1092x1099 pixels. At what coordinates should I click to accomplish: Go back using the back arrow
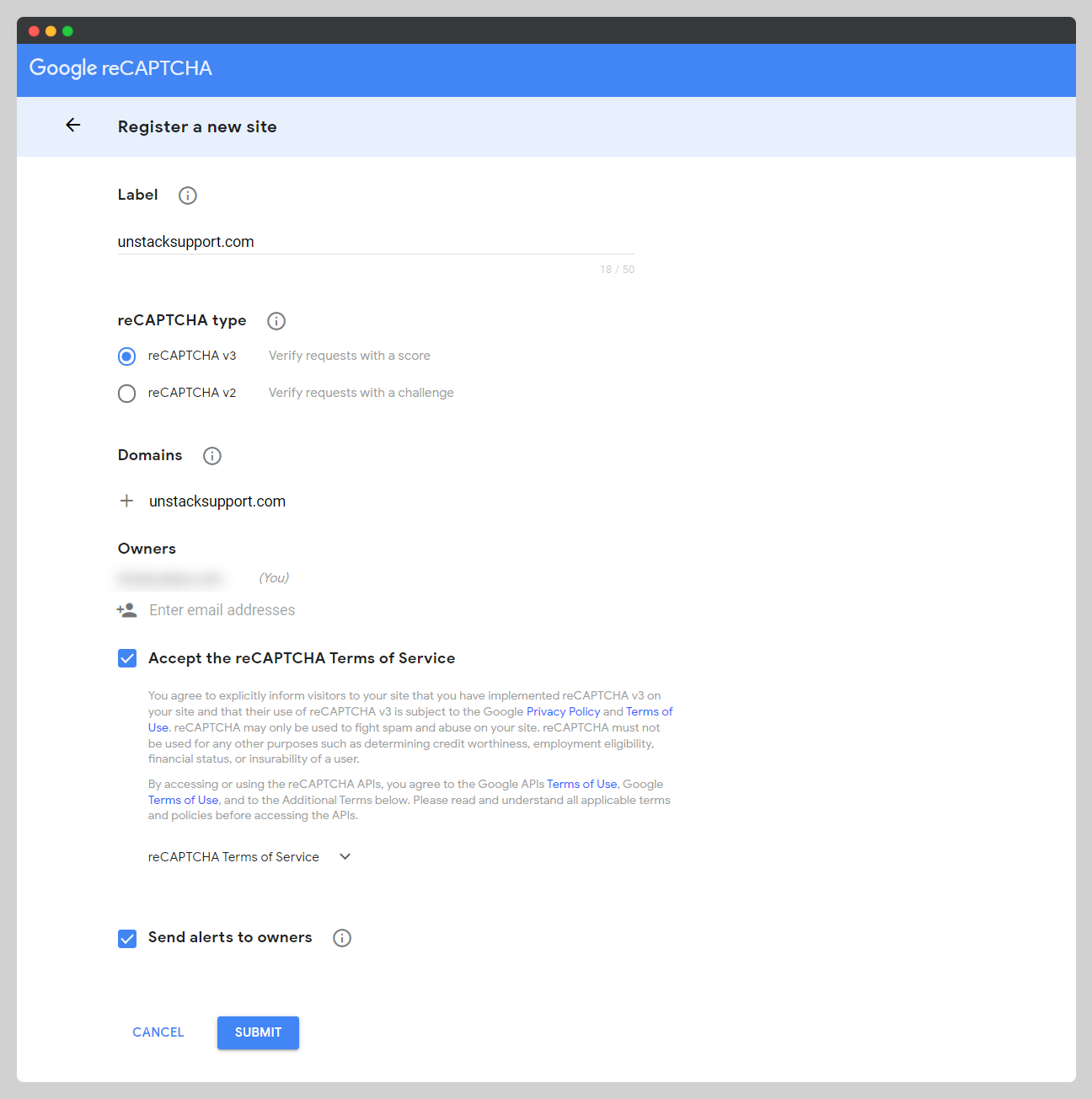tap(72, 125)
